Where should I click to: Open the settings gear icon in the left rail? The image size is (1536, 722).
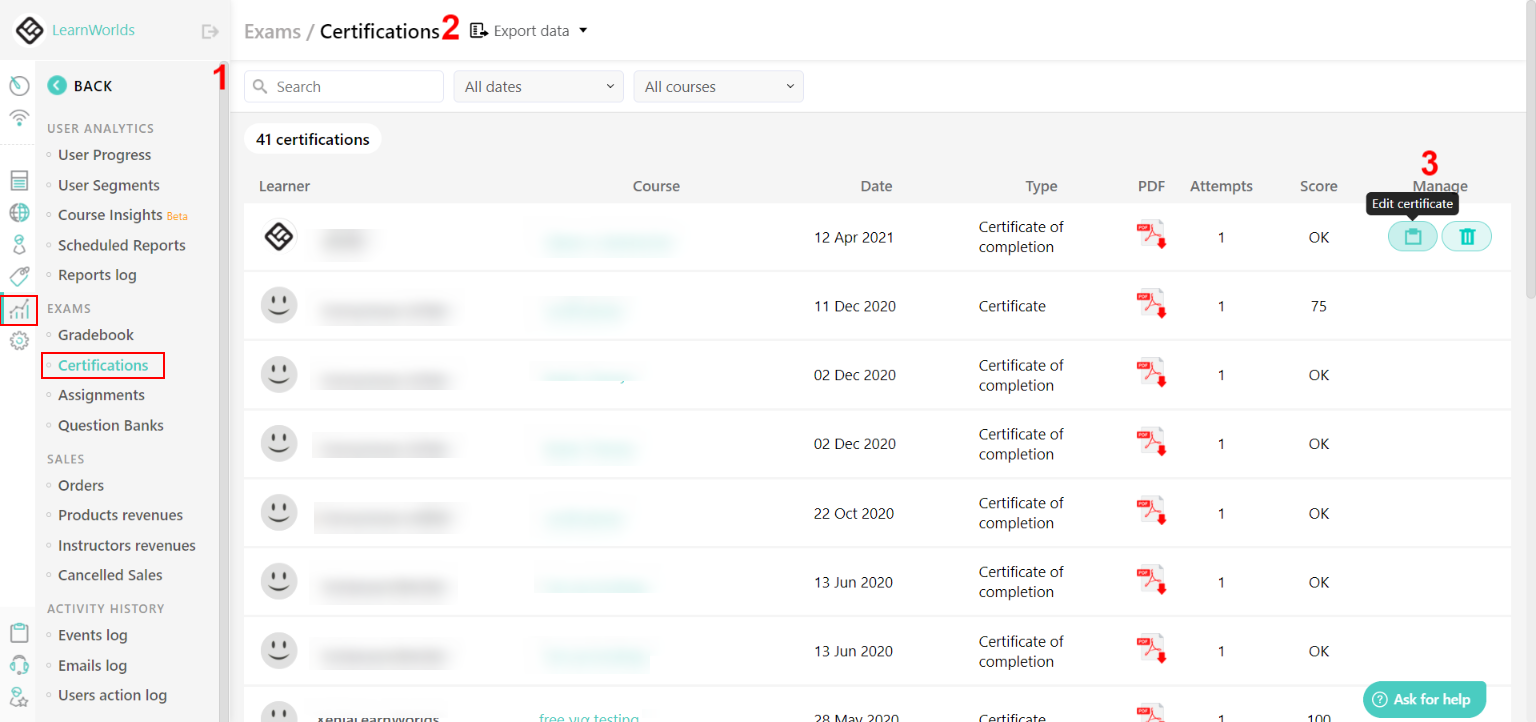pos(18,341)
